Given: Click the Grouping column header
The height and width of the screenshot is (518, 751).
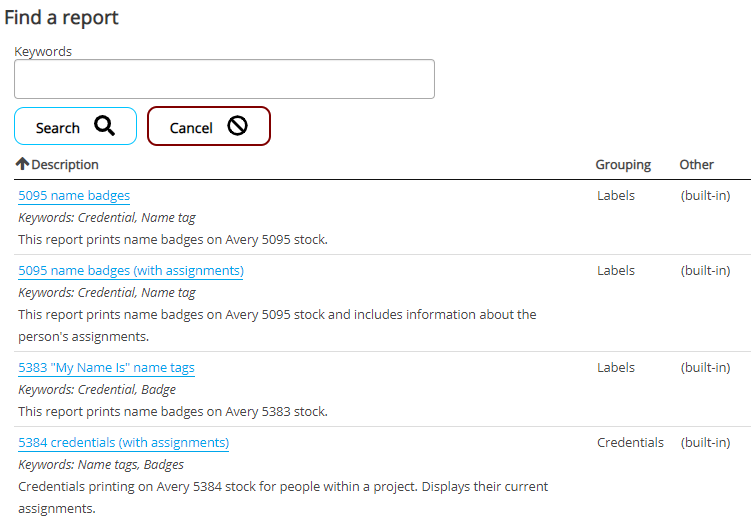Looking at the screenshot, I should (623, 164).
